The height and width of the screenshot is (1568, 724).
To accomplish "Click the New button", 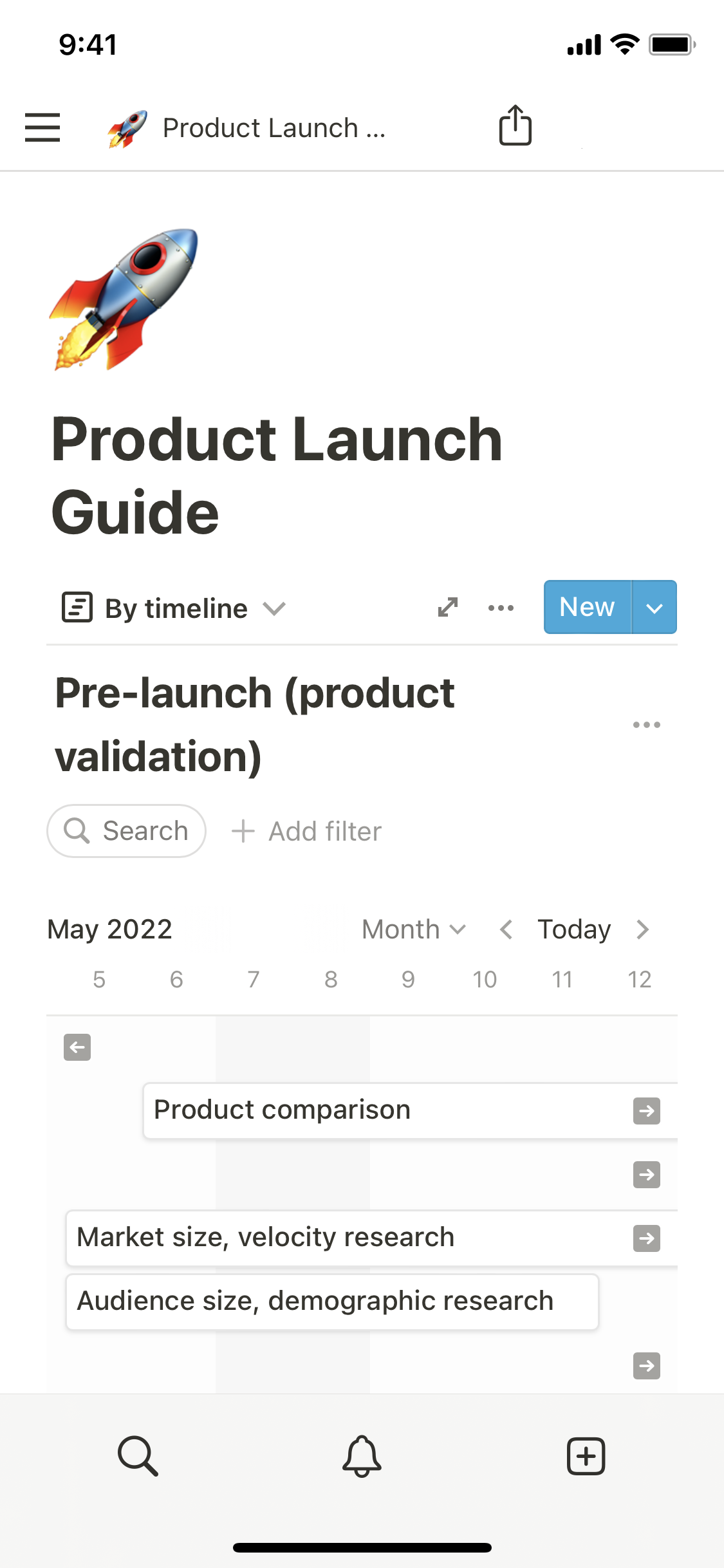I will (587, 608).
